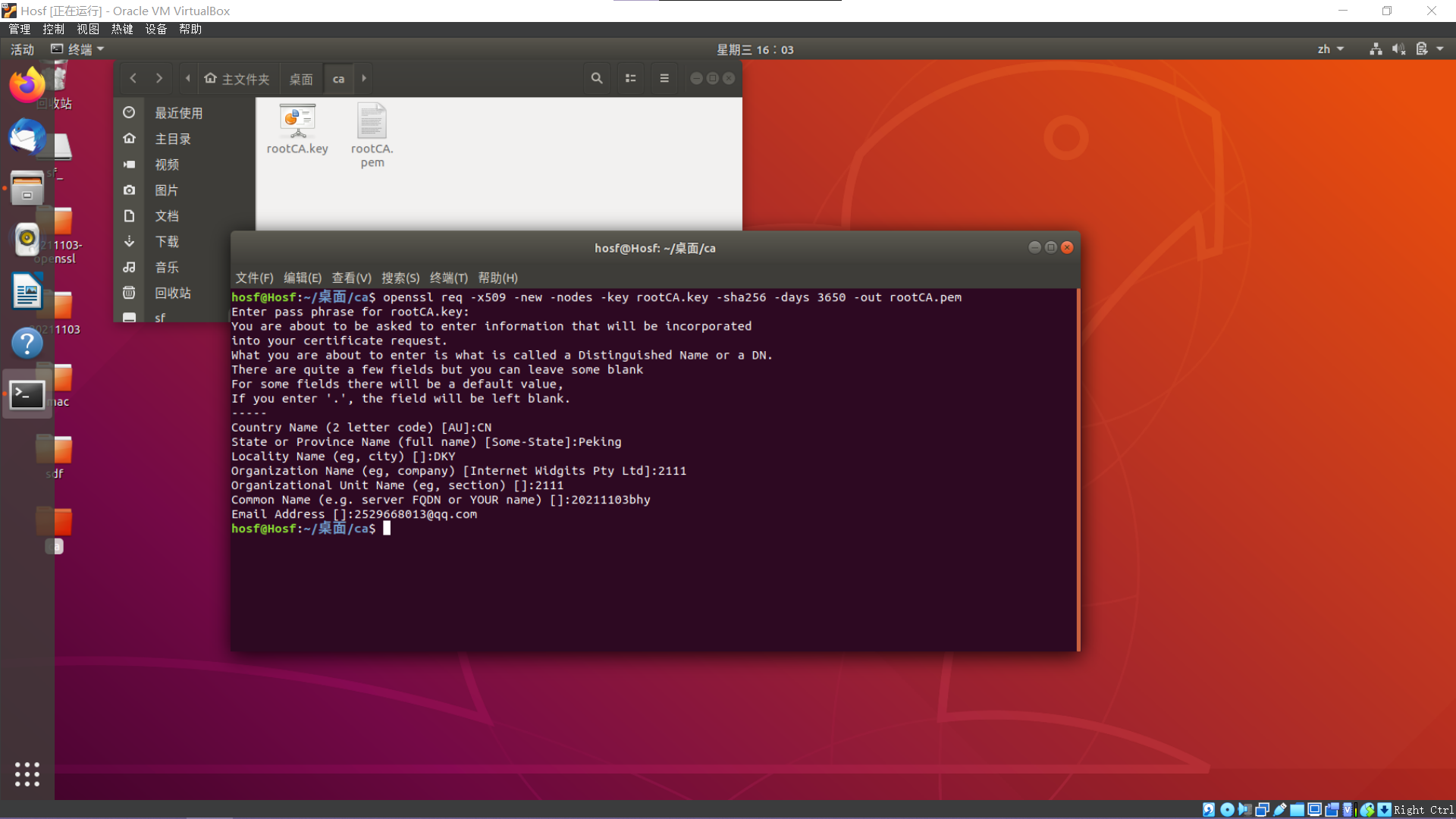Open terminal's 编辑(E) menu
1456x819 pixels.
(x=303, y=278)
